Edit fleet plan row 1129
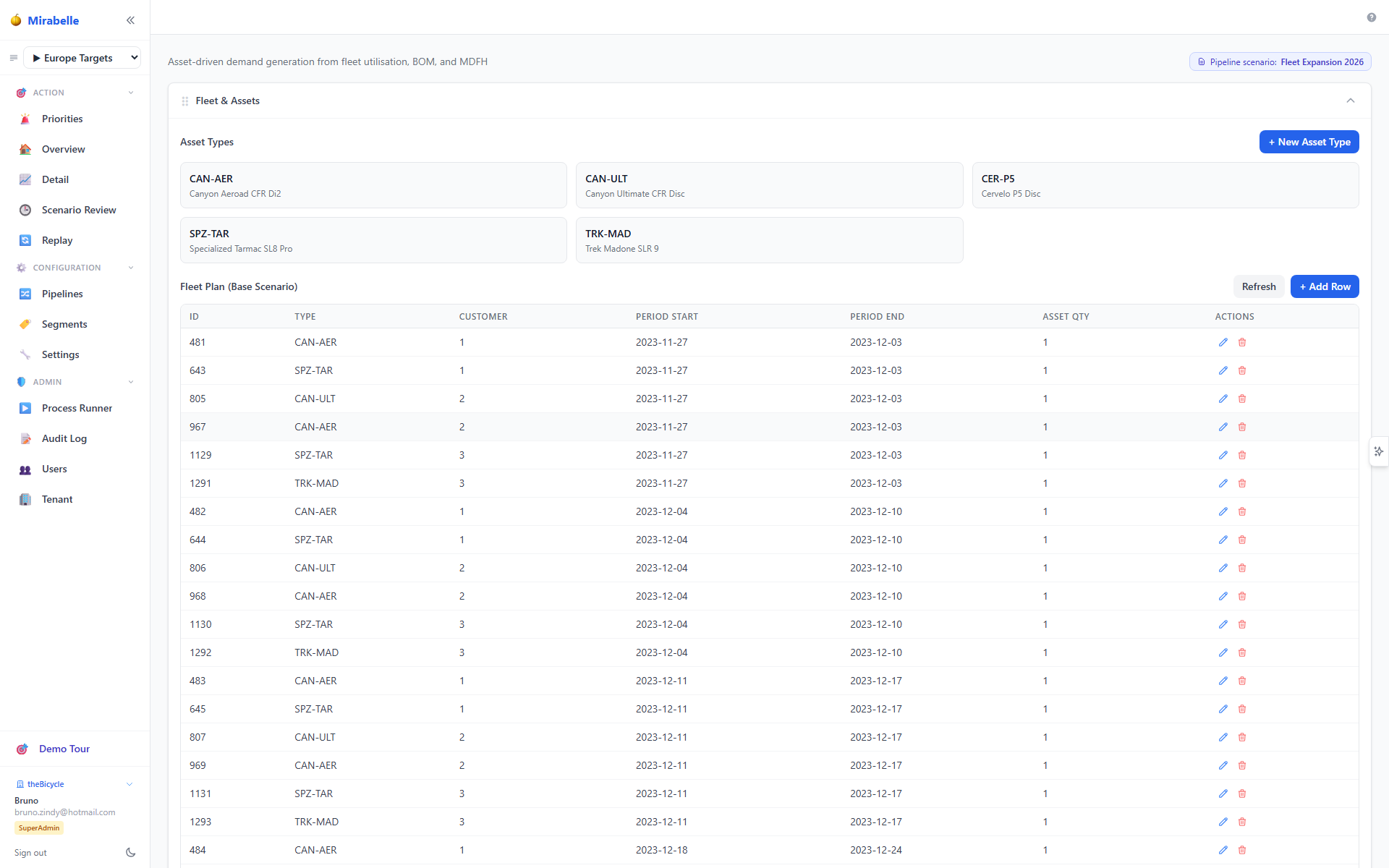This screenshot has width=1389, height=868. pos(1223,455)
